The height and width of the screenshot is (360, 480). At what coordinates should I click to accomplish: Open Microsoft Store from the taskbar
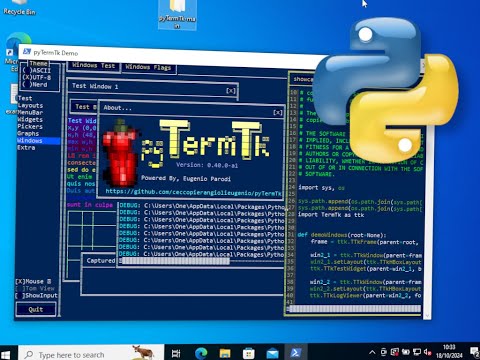[249, 353]
